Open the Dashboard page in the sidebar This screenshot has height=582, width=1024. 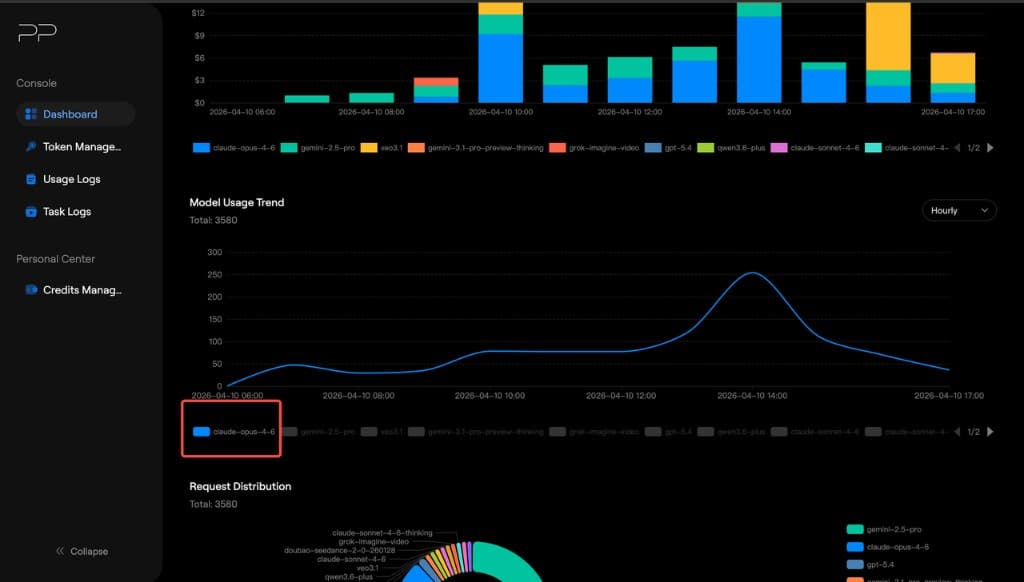click(76, 114)
